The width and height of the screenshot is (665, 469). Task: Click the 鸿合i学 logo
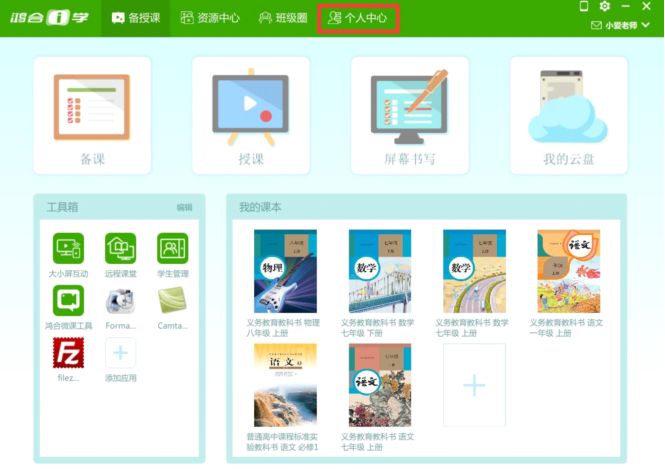[49, 18]
